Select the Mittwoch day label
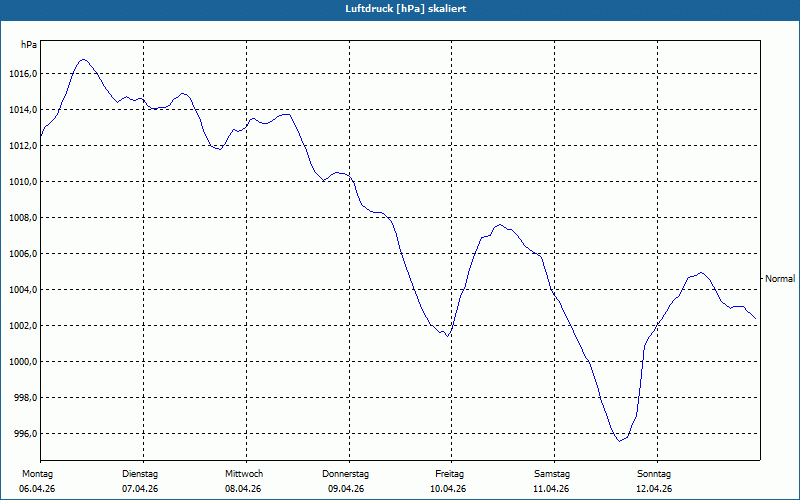Image resolution: width=800 pixels, height=500 pixels. [244, 474]
